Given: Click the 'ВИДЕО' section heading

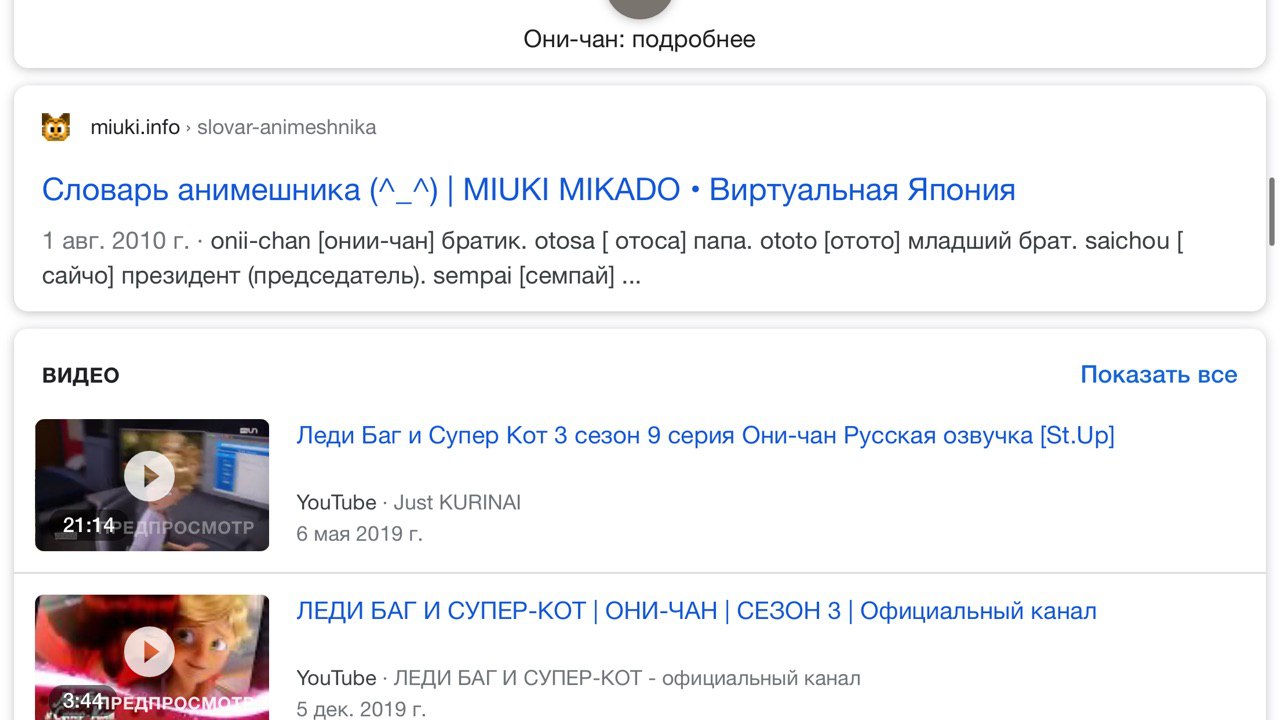Looking at the screenshot, I should point(81,376).
